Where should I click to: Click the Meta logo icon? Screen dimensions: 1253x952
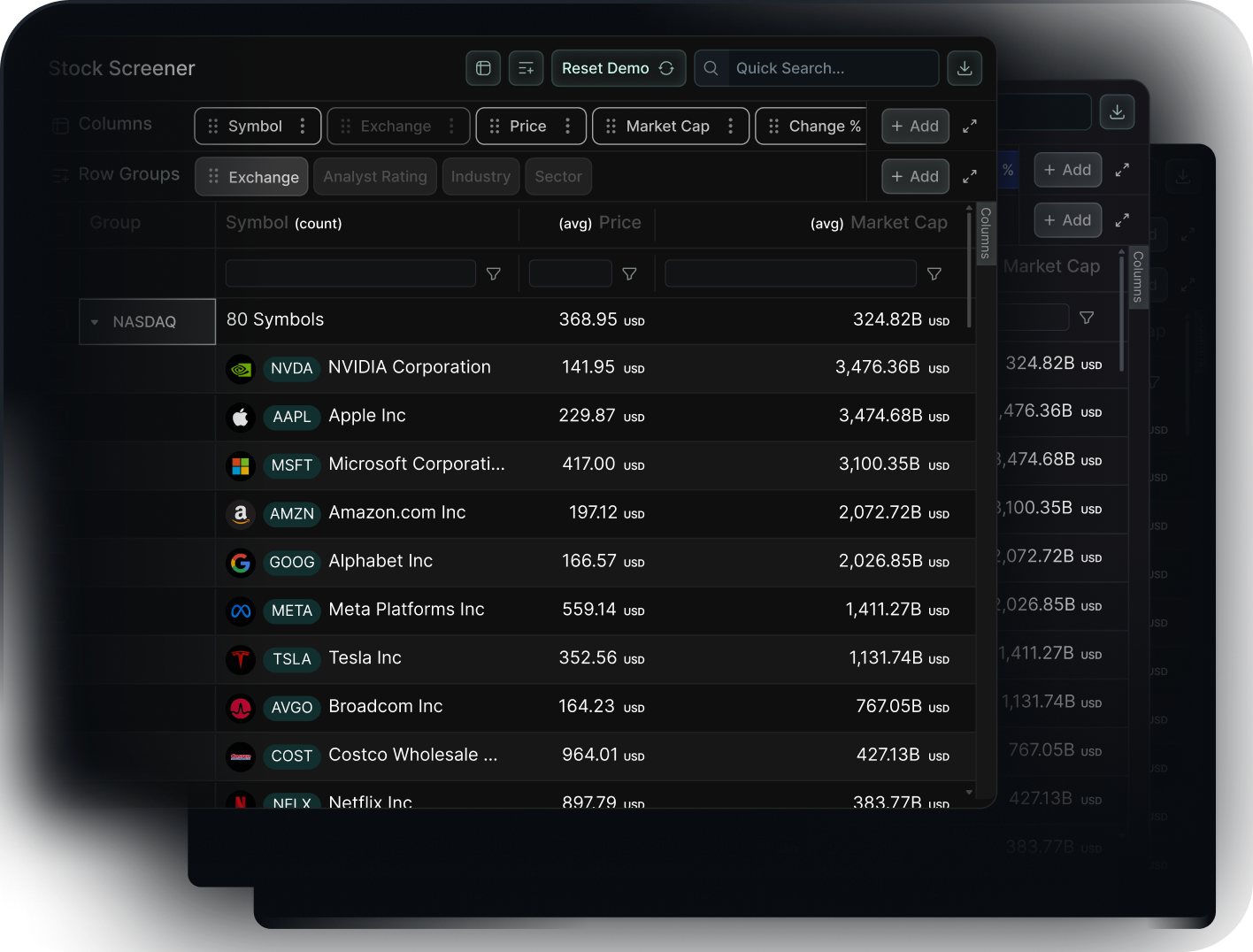[241, 610]
